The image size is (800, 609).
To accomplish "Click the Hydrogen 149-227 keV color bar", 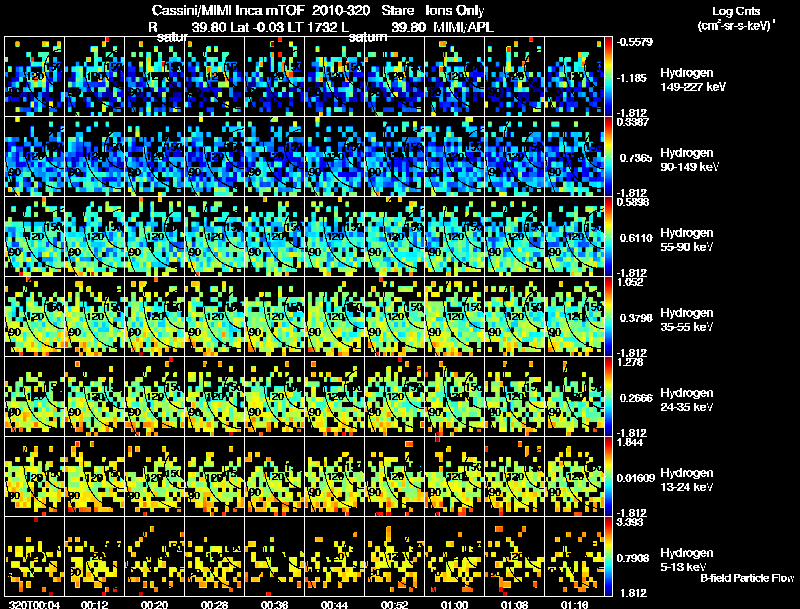I will pos(608,77).
